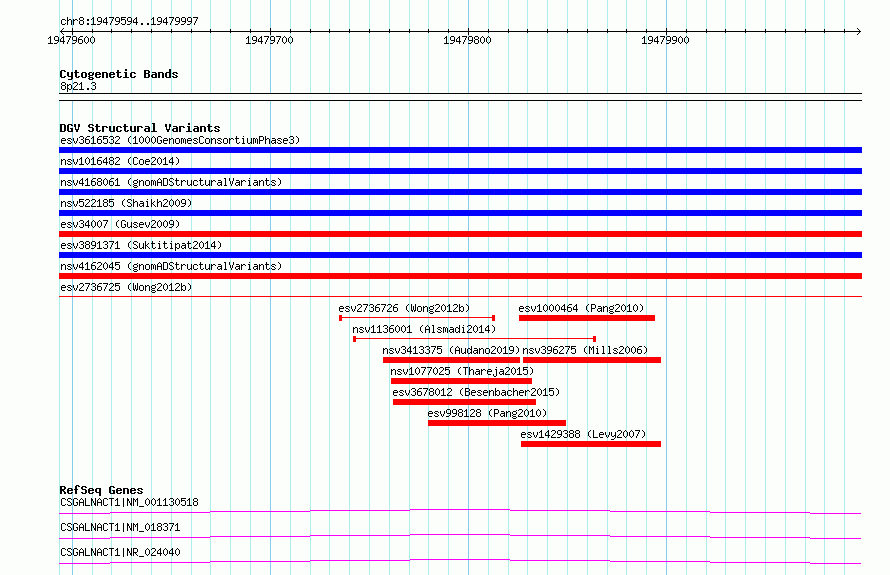The width and height of the screenshot is (890, 575).
Task: Click the esv2736726 (Wong2012b) variant label
Action: [404, 308]
